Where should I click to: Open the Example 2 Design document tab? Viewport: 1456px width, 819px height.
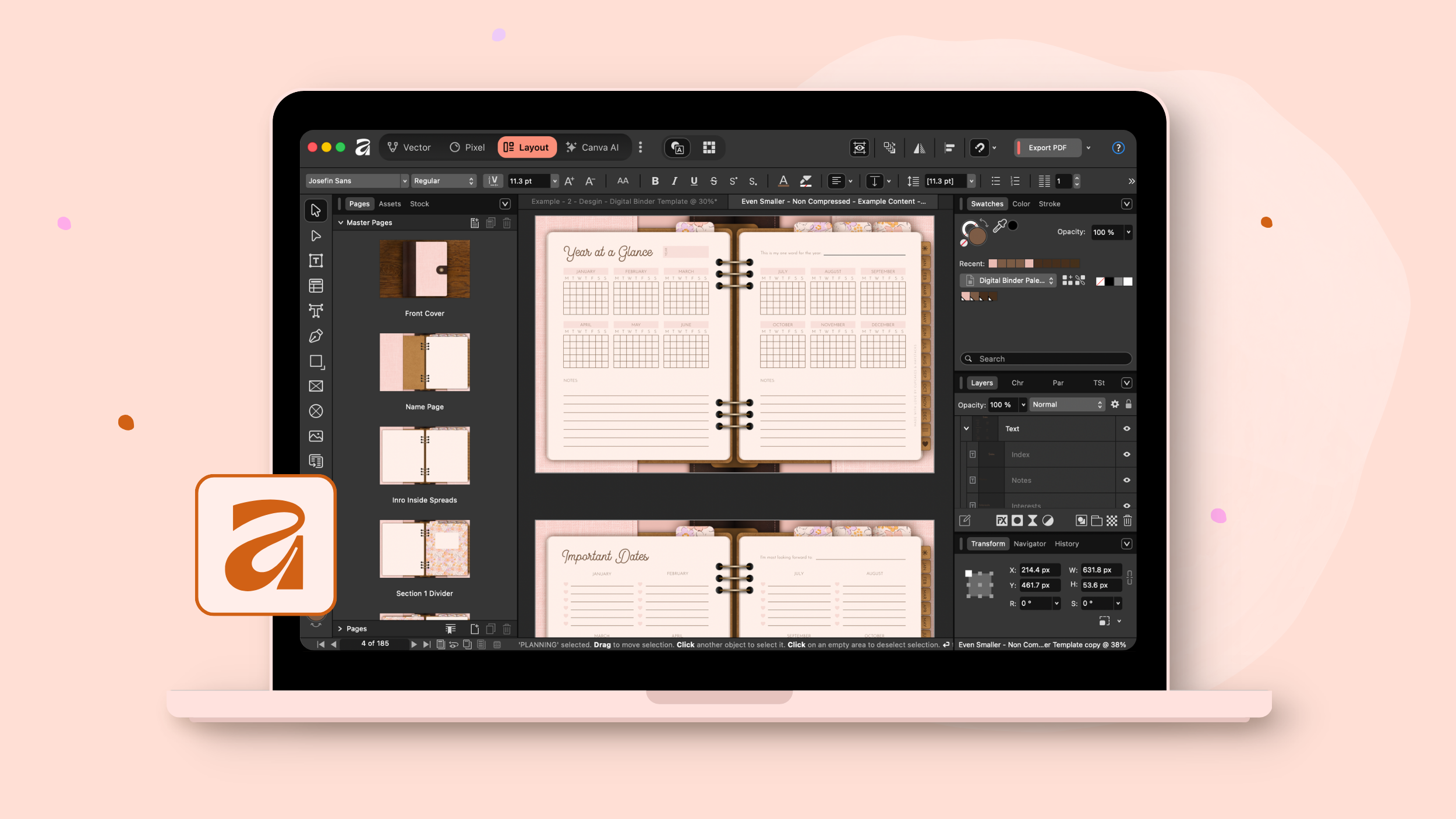tap(624, 202)
